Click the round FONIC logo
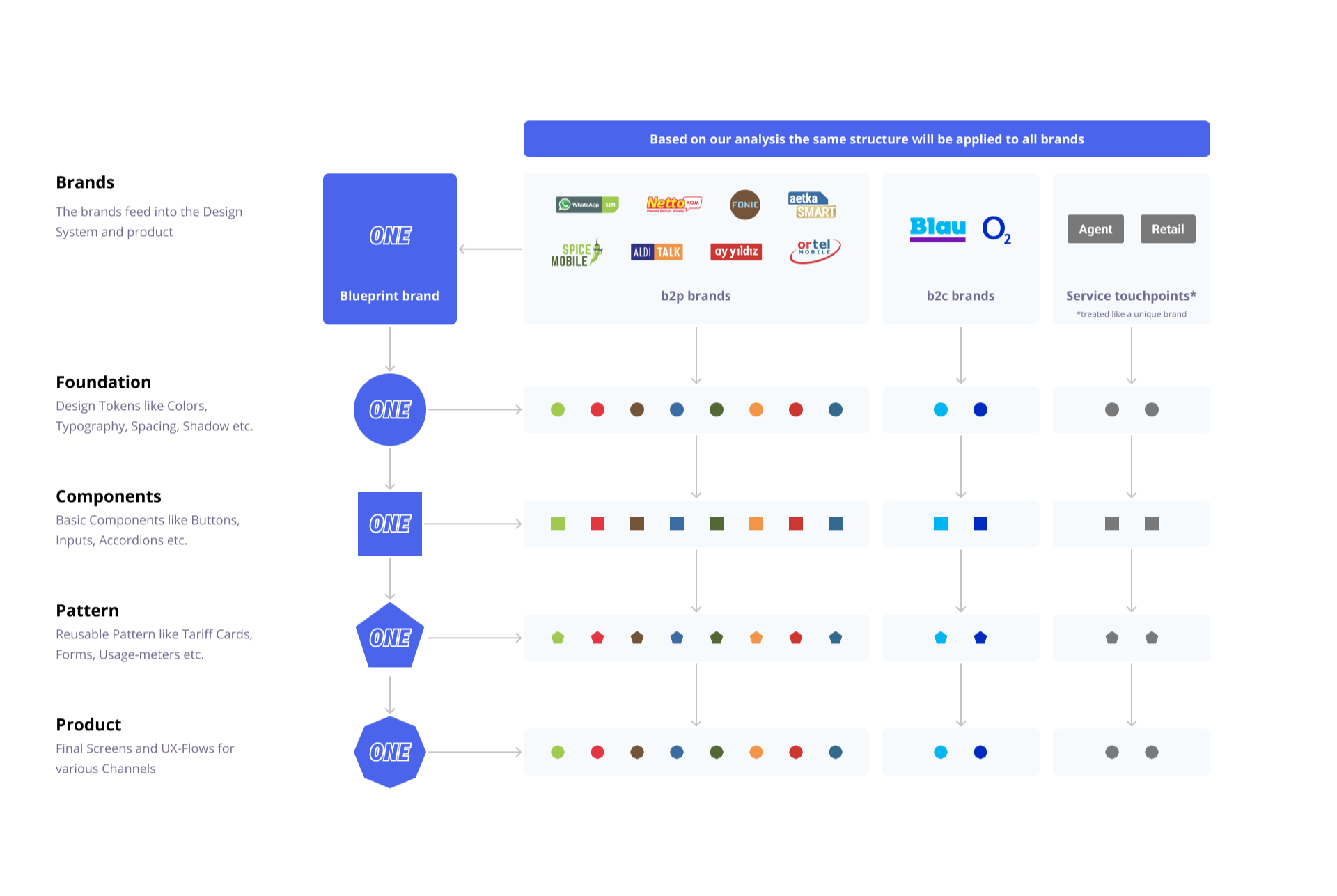 pos(744,205)
